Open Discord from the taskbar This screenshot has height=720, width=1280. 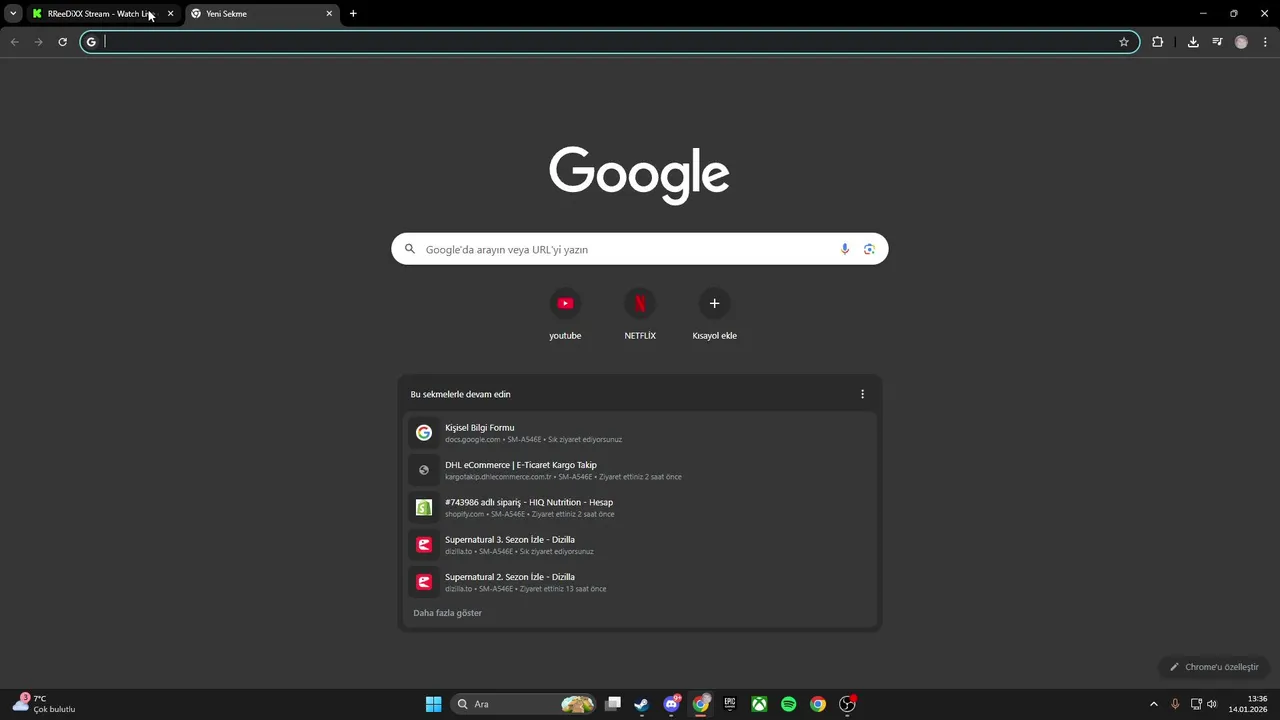click(672, 704)
